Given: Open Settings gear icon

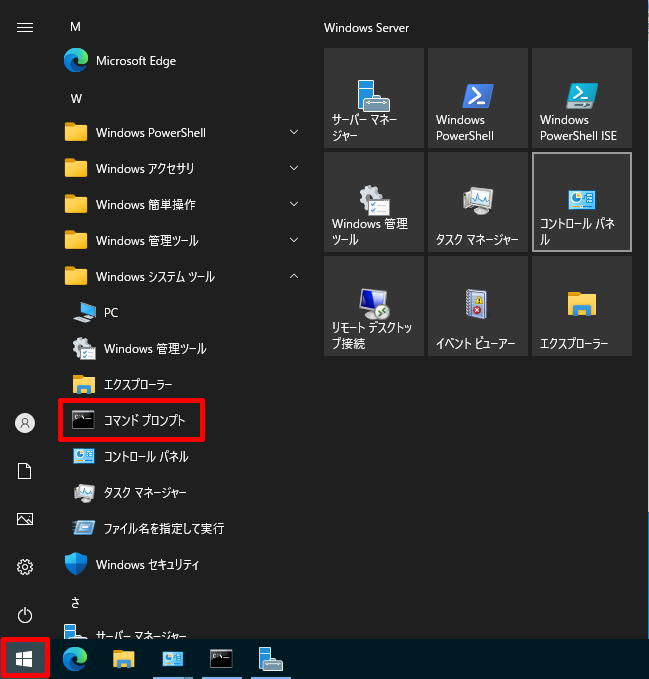Looking at the screenshot, I should [25, 567].
